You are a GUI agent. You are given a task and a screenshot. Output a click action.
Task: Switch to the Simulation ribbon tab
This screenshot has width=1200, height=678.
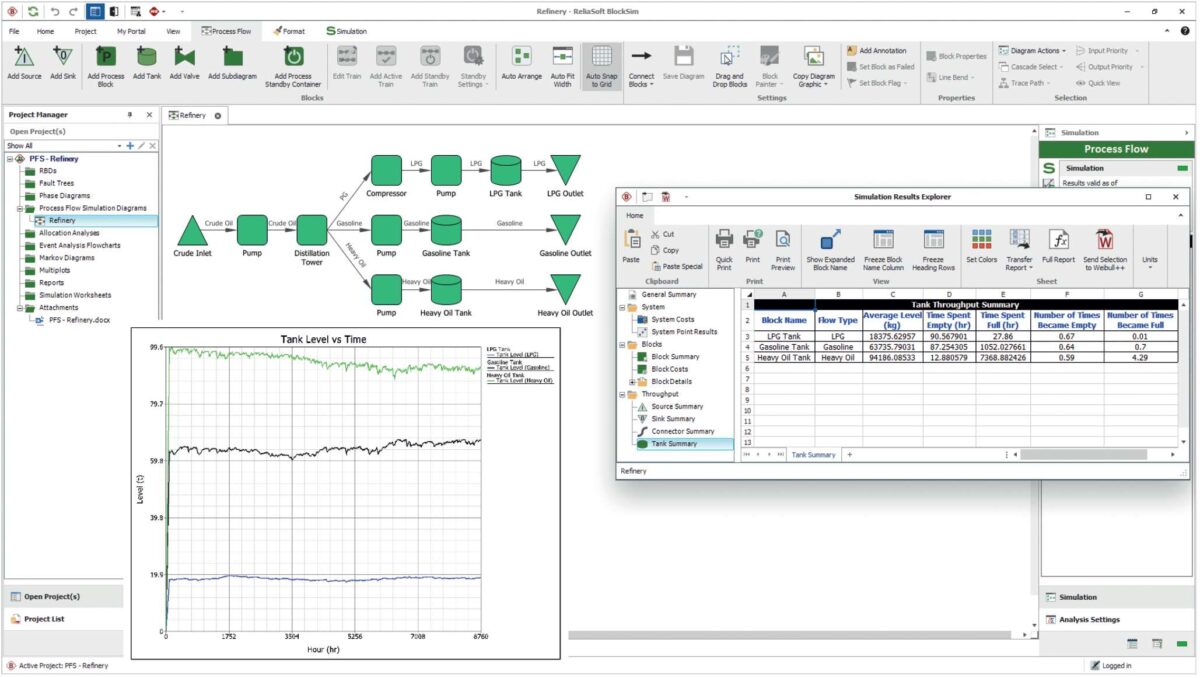[346, 31]
